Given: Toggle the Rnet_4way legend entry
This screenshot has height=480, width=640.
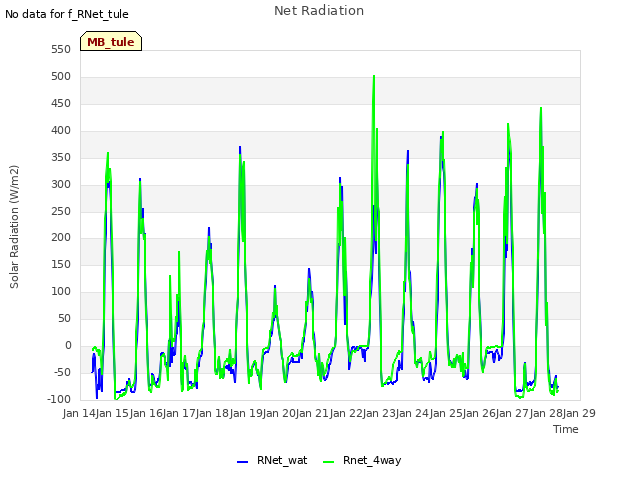Looking at the screenshot, I should tap(362, 460).
